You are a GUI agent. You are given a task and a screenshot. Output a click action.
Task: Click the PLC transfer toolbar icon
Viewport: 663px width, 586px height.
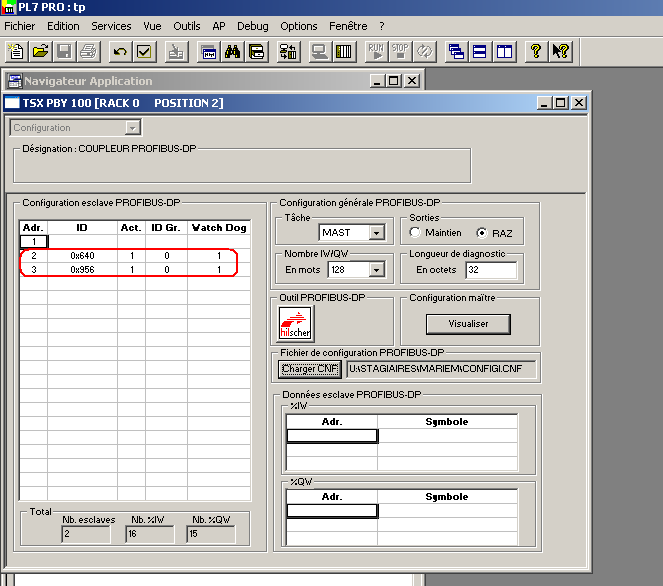coord(288,52)
